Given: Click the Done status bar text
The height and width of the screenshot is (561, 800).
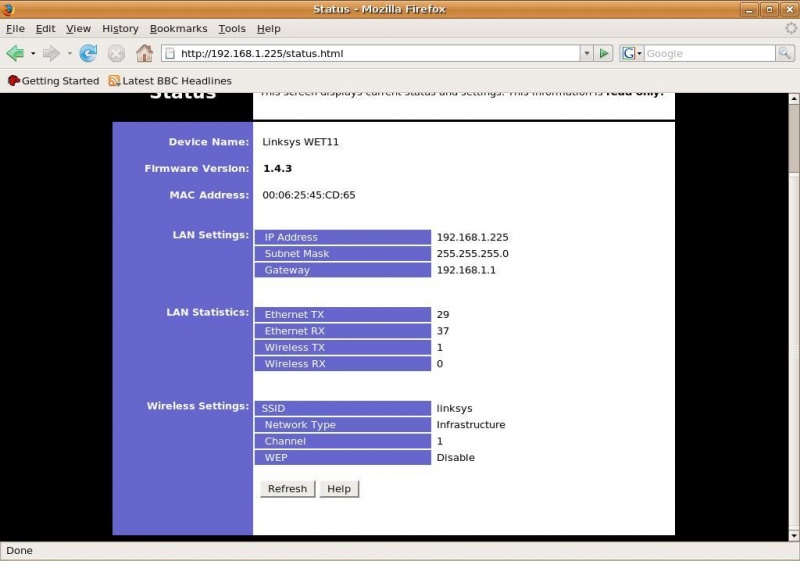Looking at the screenshot, I should click(19, 550).
